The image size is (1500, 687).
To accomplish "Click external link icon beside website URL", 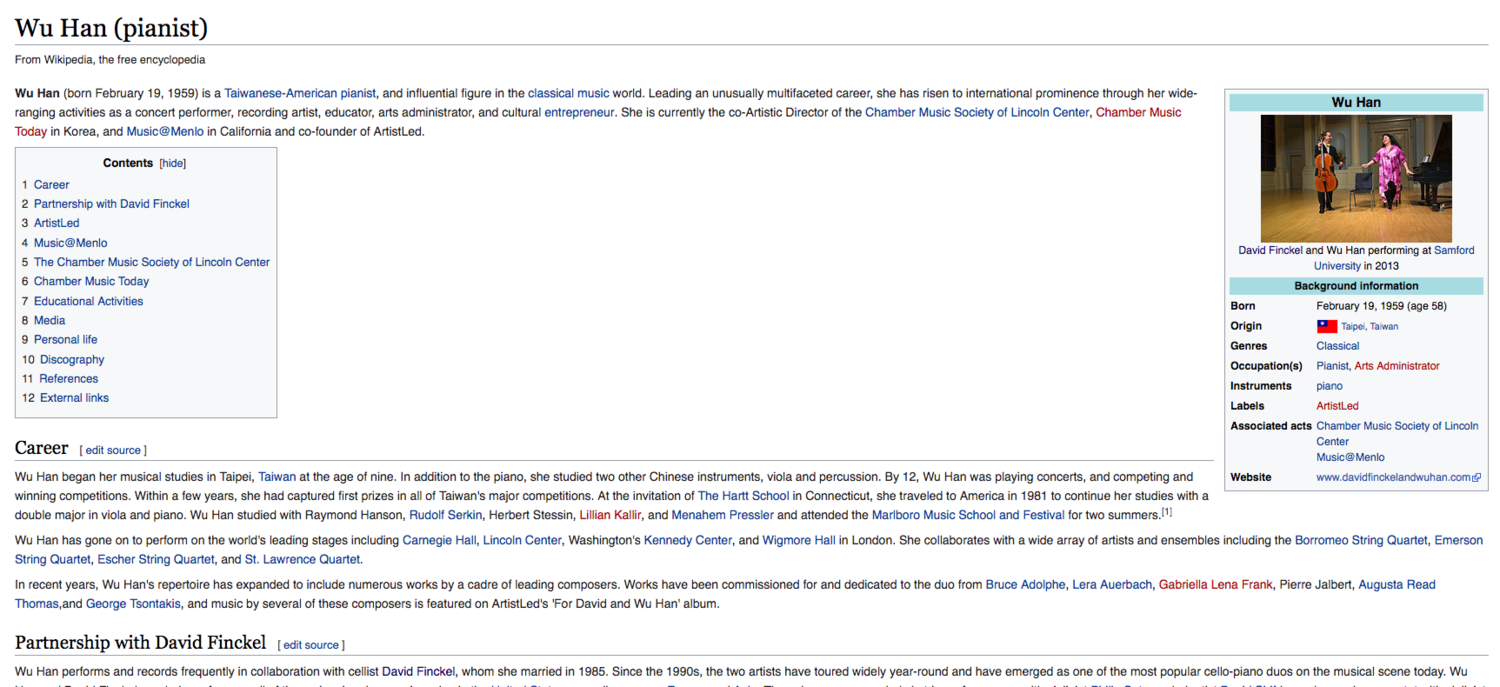I will (1477, 478).
